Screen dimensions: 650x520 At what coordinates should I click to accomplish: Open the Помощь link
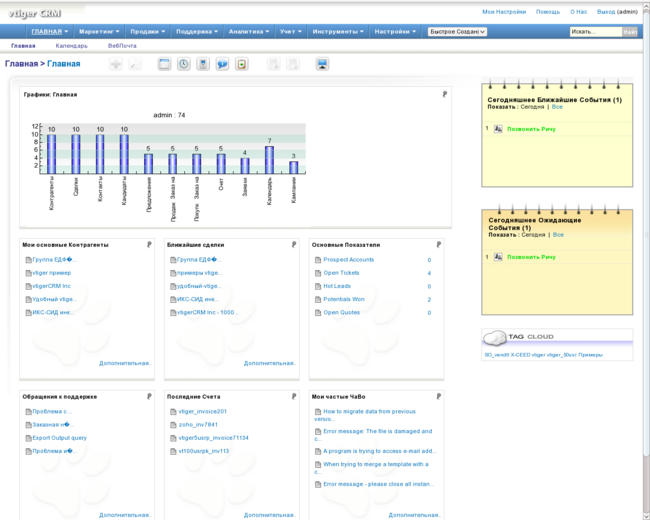pos(548,12)
